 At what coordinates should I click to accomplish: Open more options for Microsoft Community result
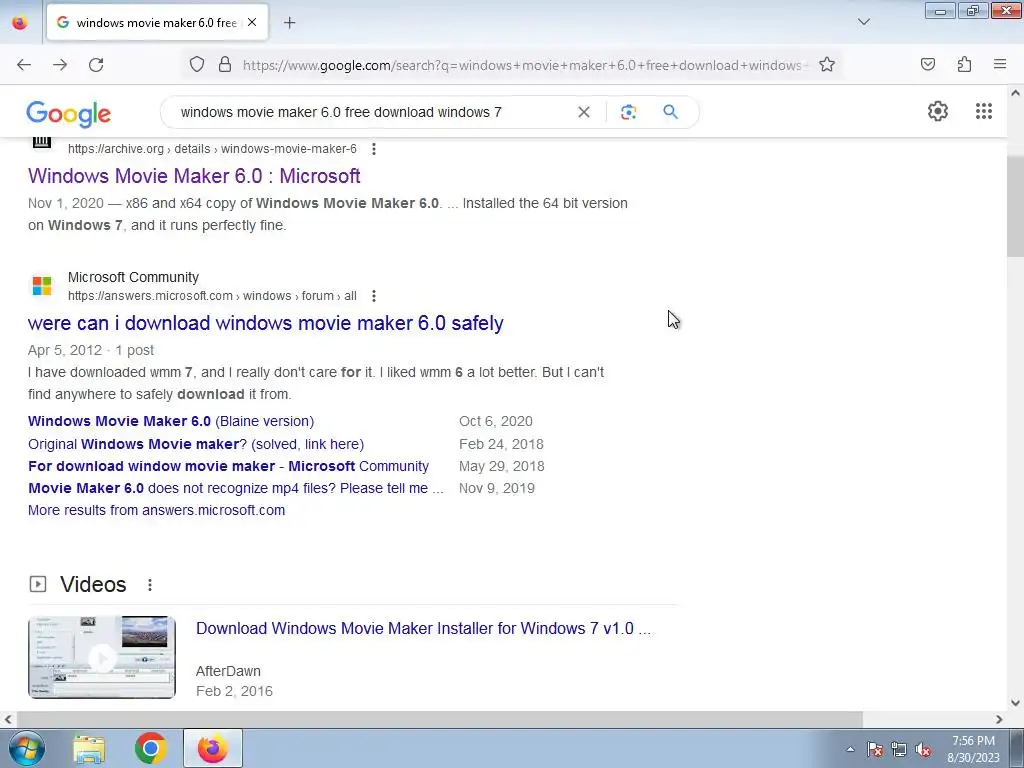point(374,296)
